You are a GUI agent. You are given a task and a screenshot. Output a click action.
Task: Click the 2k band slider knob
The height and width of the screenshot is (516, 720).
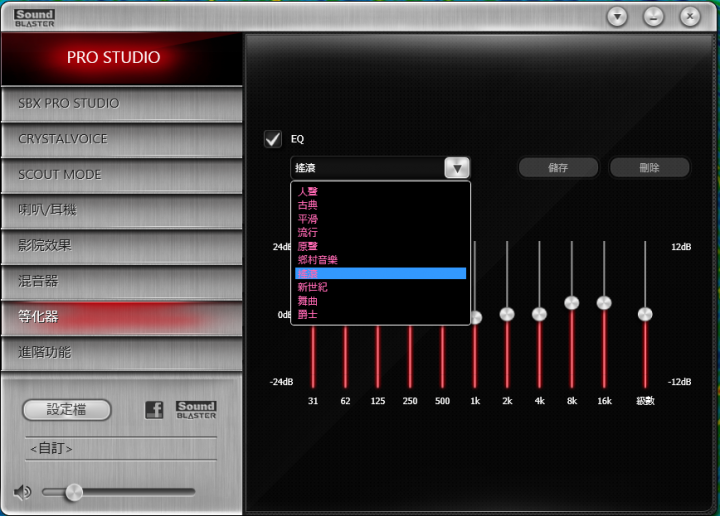pos(507,314)
